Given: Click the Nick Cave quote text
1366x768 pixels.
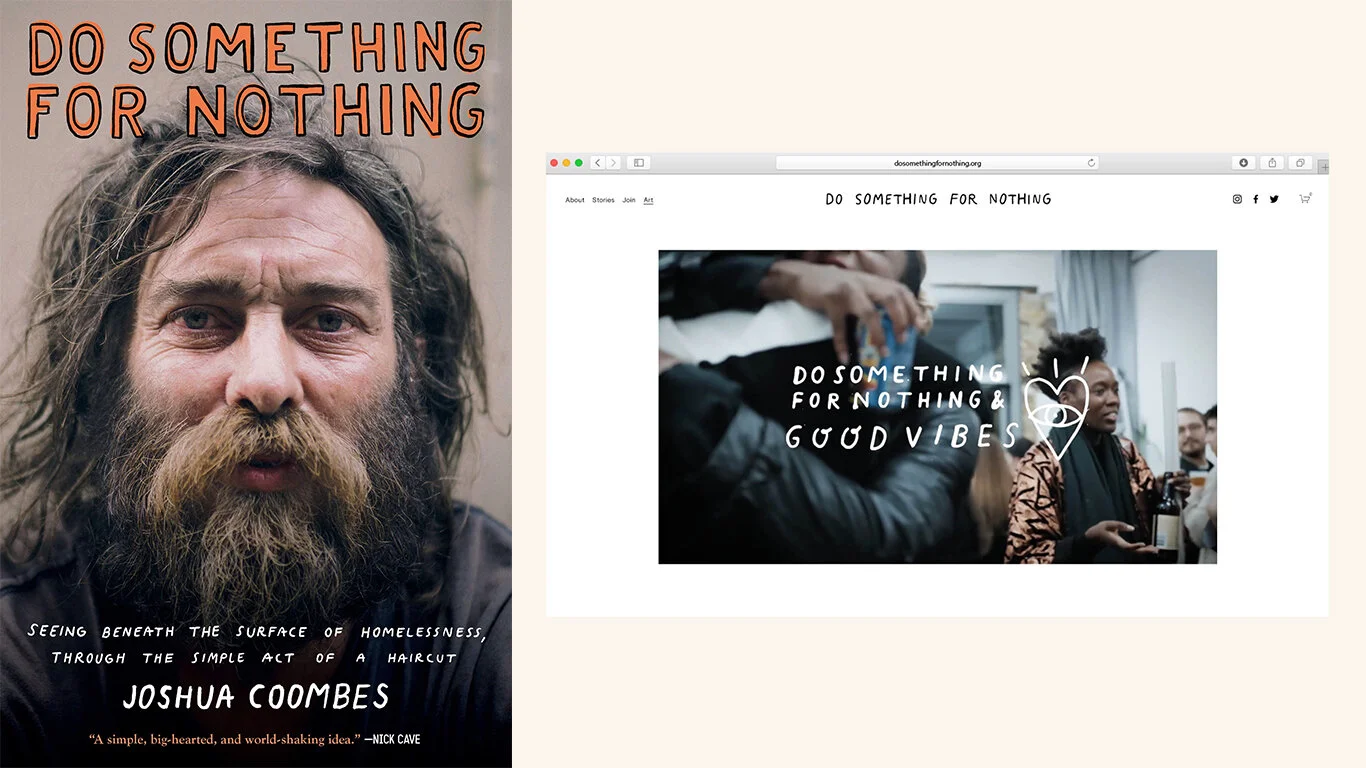Looking at the screenshot, I should pos(255,740).
